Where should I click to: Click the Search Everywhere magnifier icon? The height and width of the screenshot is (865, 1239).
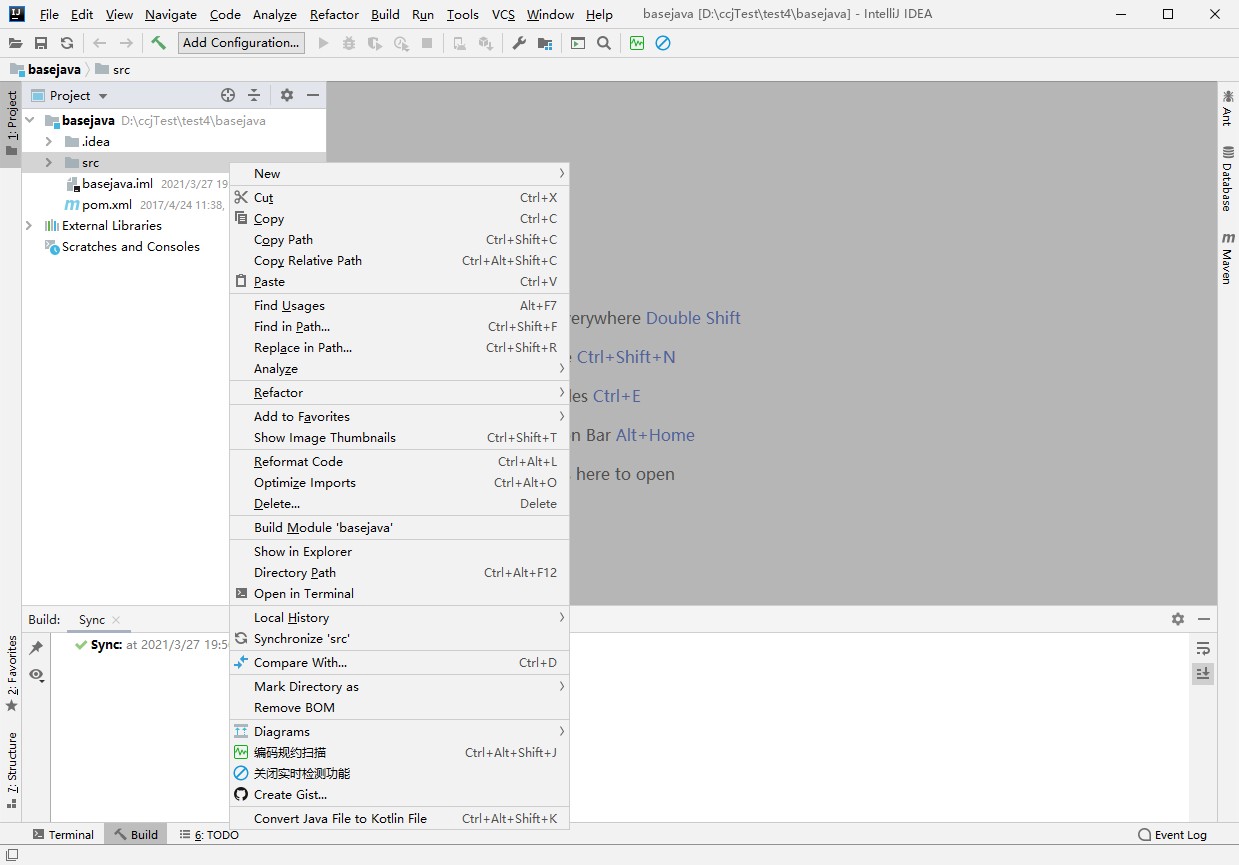pyautogui.click(x=604, y=43)
